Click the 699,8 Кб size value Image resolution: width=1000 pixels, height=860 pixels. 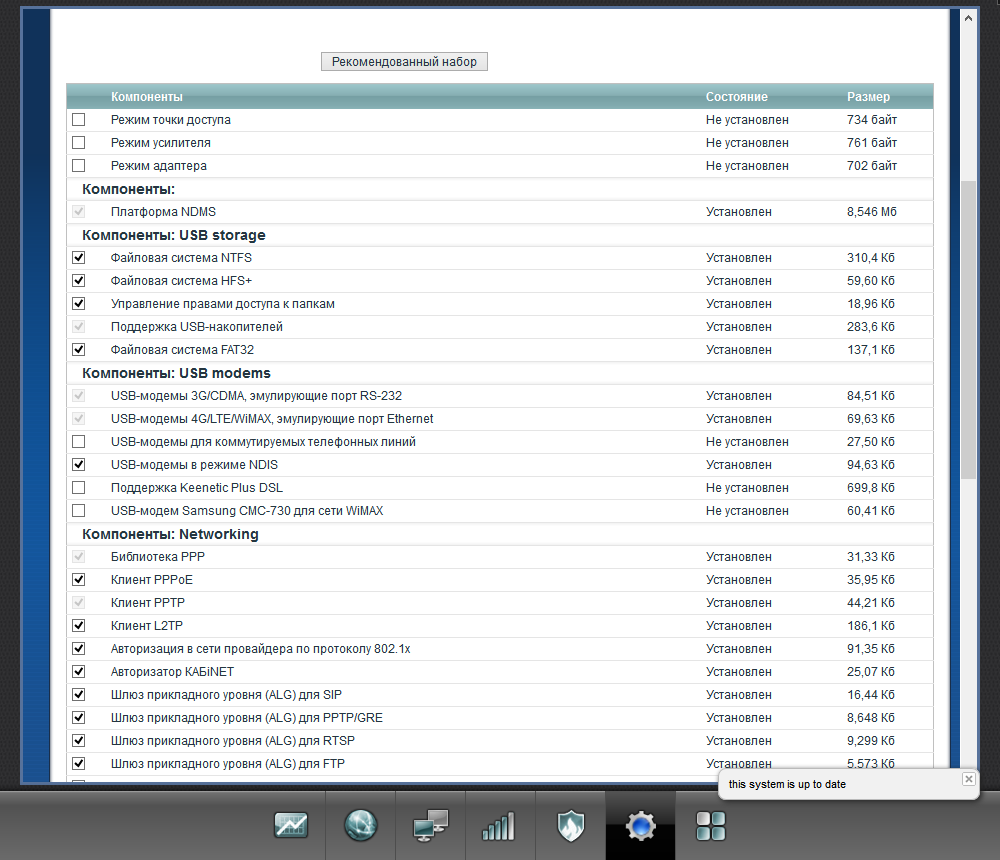[871, 487]
